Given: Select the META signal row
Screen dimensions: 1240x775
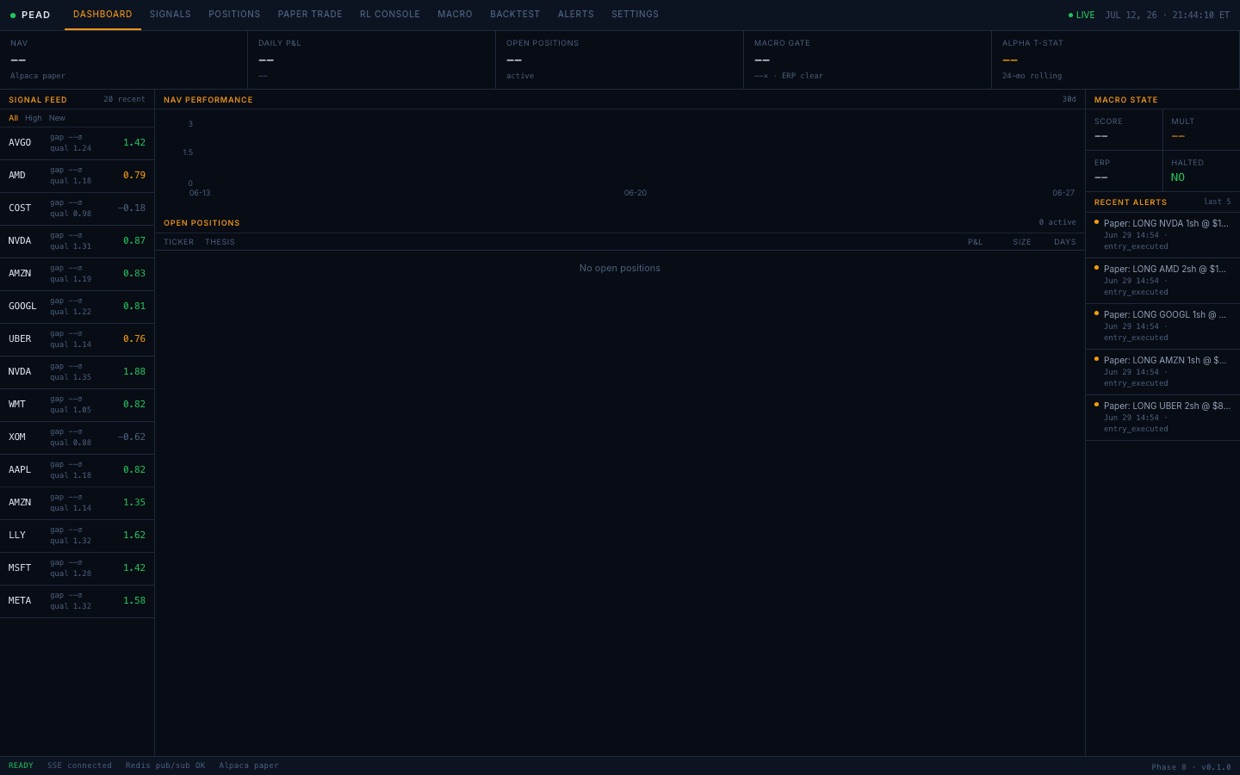Looking at the screenshot, I should (77, 601).
